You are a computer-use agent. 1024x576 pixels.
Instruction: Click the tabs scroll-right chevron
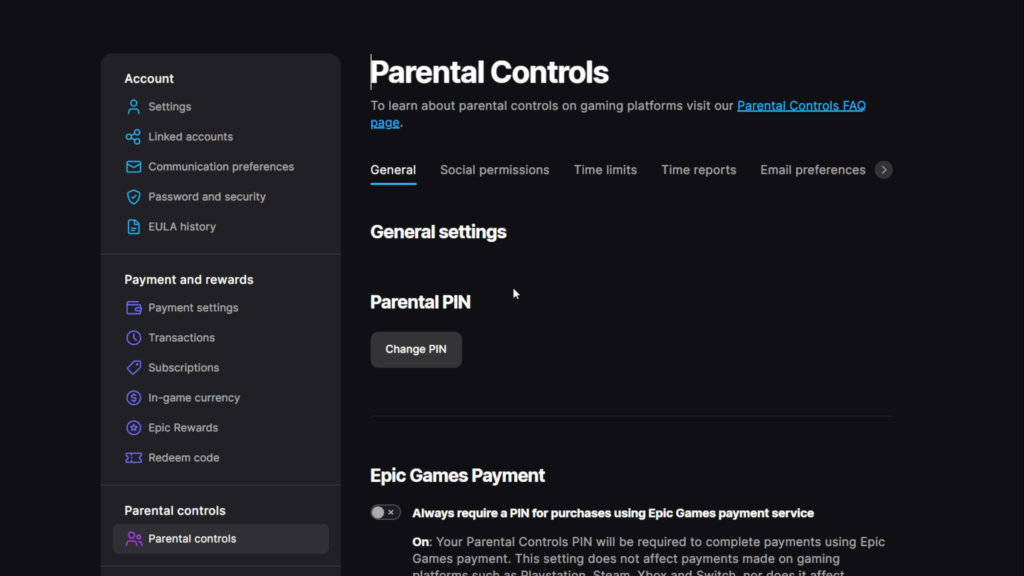tap(884, 170)
